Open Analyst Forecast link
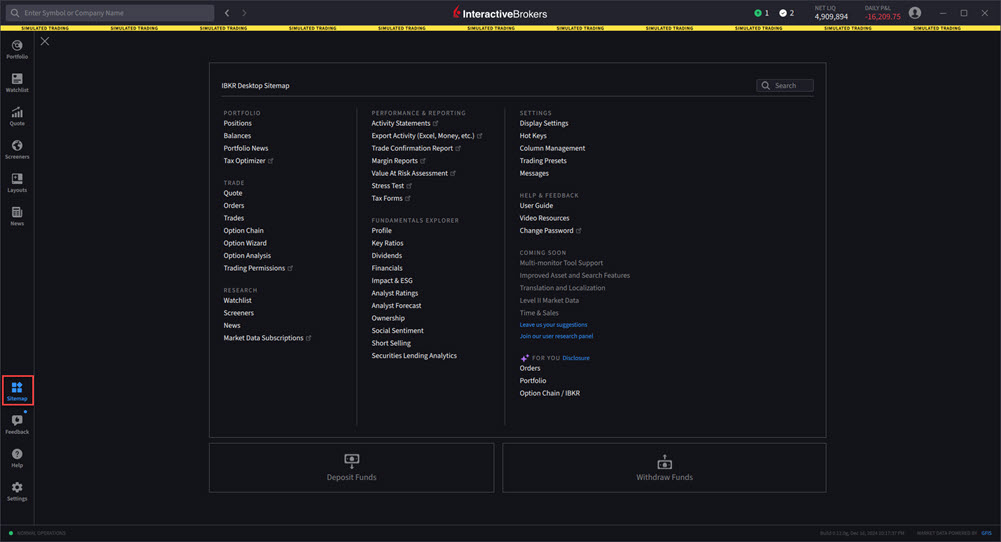1001x542 pixels. (x=396, y=306)
